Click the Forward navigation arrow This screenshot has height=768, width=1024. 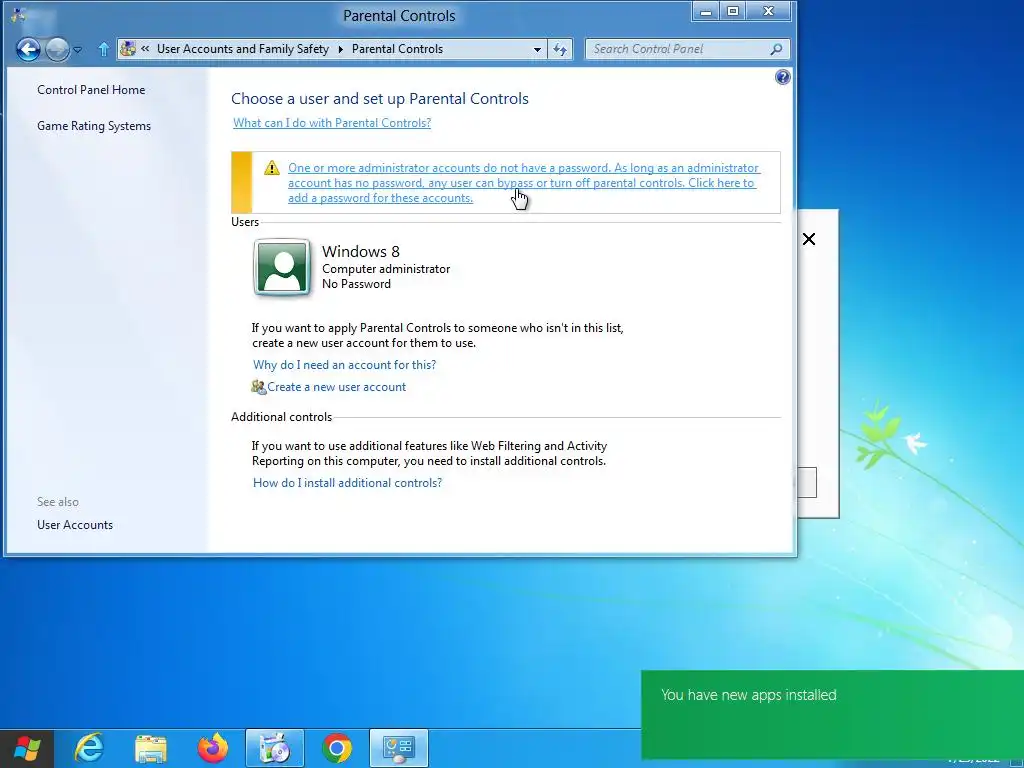pyautogui.click(x=57, y=49)
